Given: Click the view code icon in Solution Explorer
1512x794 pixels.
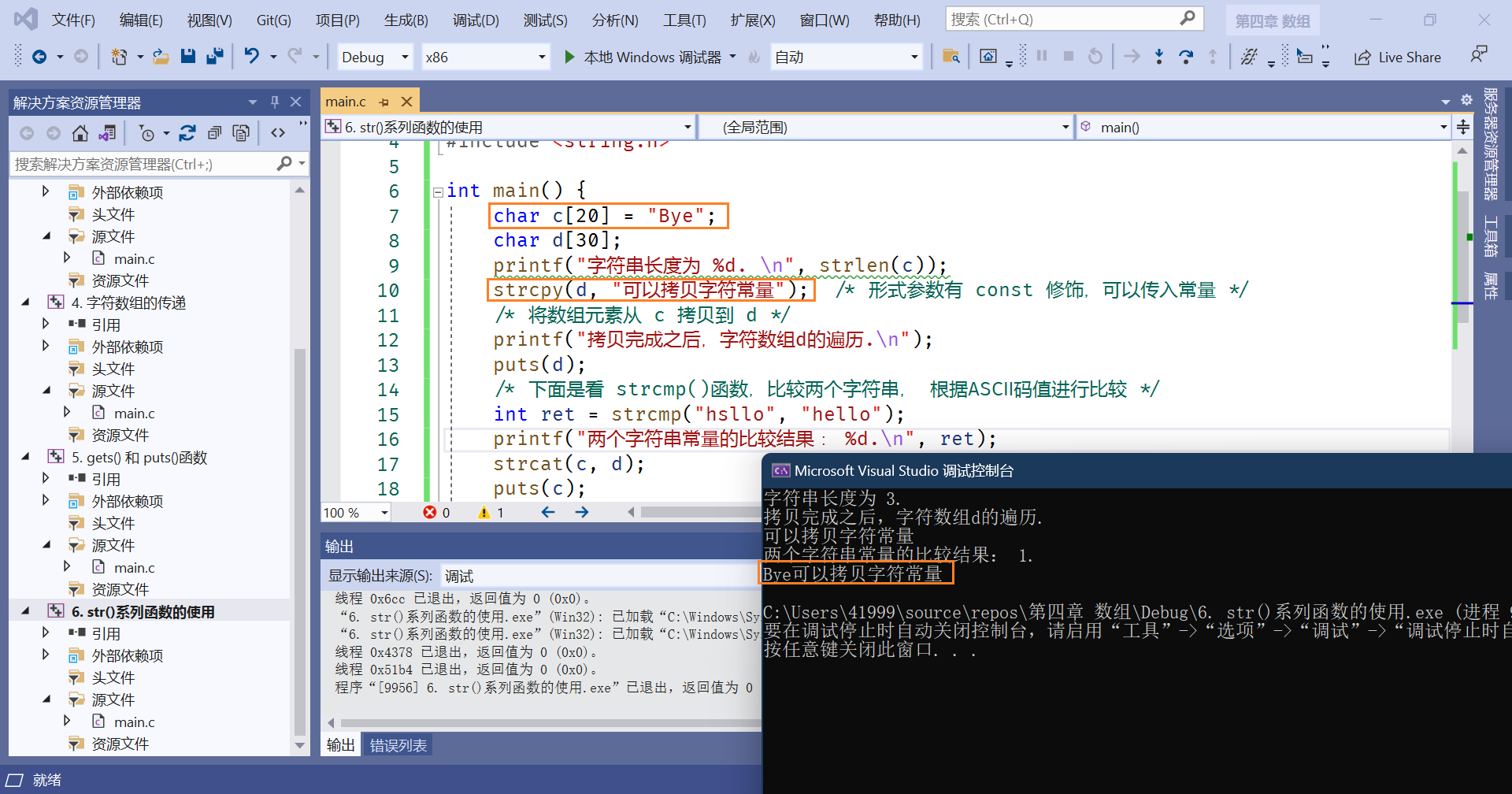Looking at the screenshot, I should [x=278, y=133].
